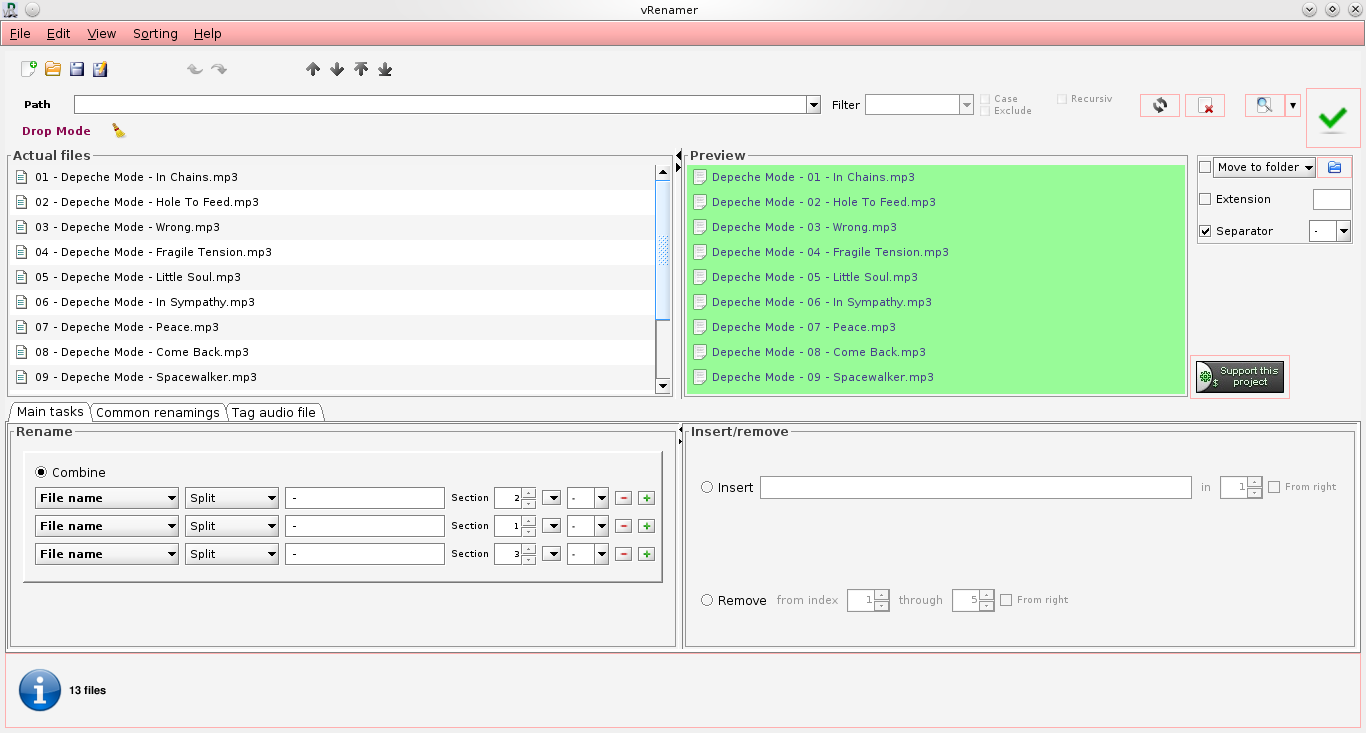This screenshot has height=733, width=1366.
Task: Click the move to bottom arrow icon
Action: pos(385,69)
